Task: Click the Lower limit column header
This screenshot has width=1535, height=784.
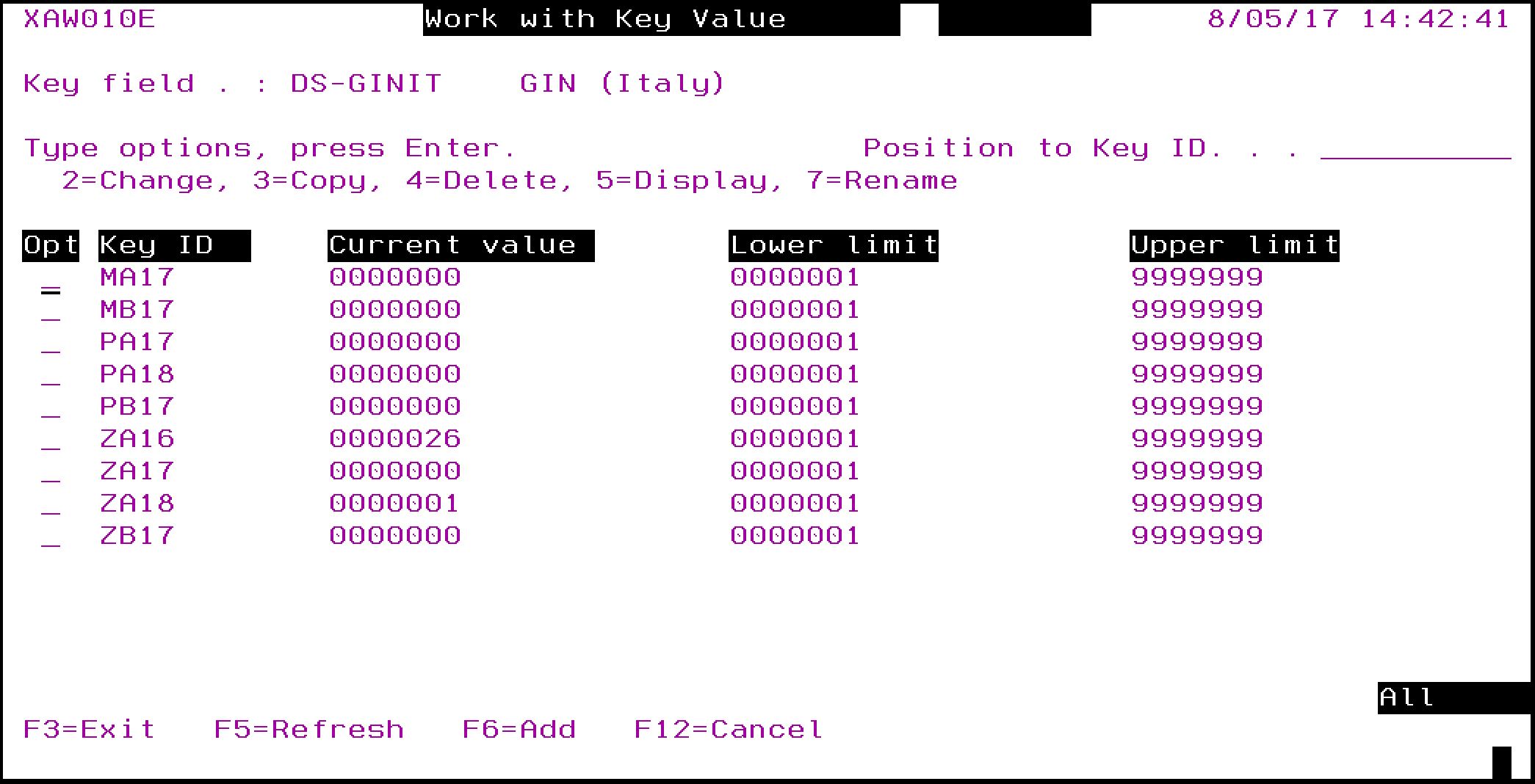Action: [833, 245]
